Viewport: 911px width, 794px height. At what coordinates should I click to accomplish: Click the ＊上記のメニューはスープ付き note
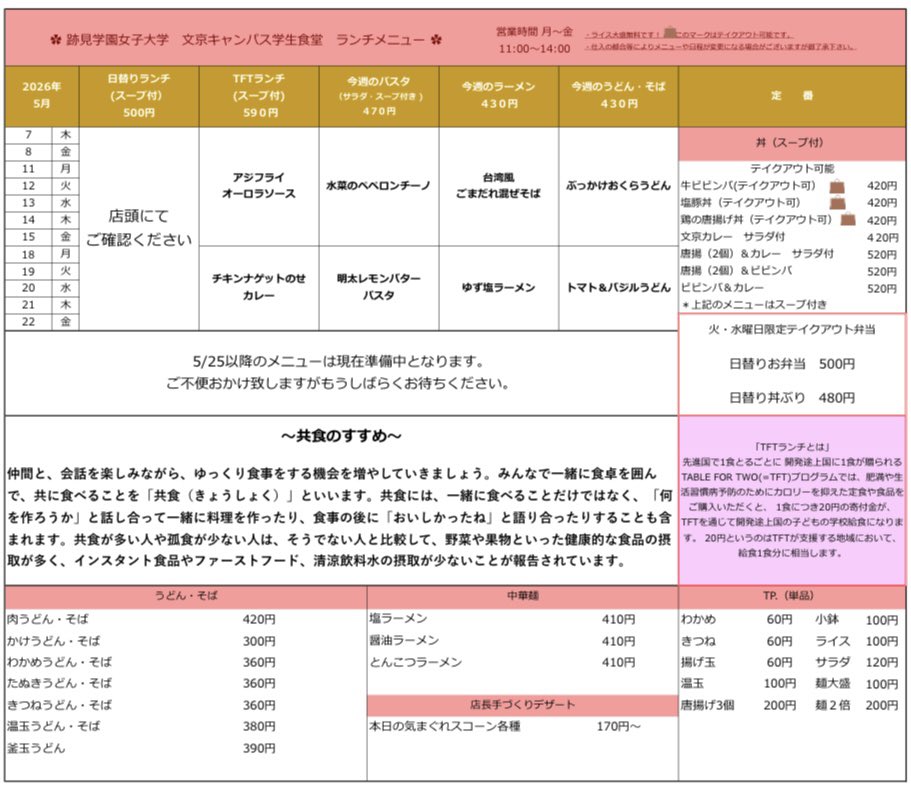tap(754, 304)
